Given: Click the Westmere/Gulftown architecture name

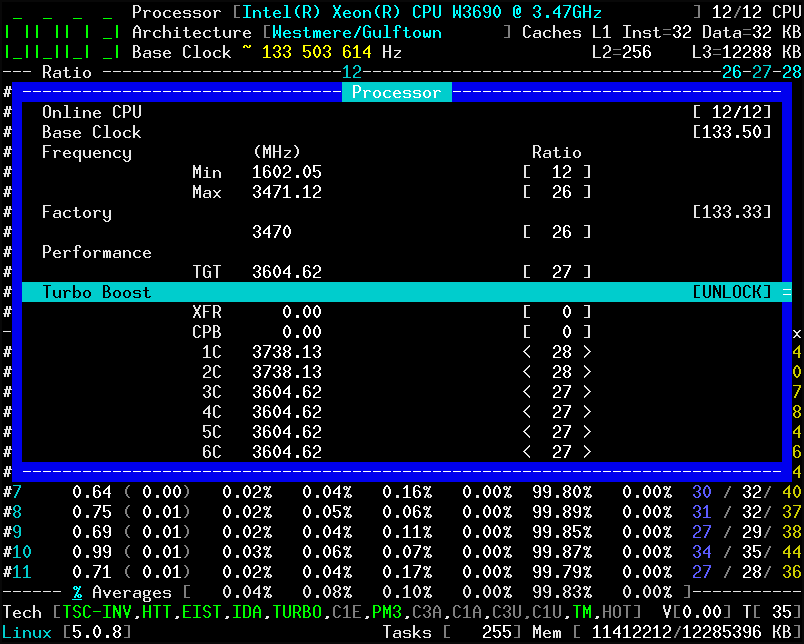Looking at the screenshot, I should pos(357,32).
